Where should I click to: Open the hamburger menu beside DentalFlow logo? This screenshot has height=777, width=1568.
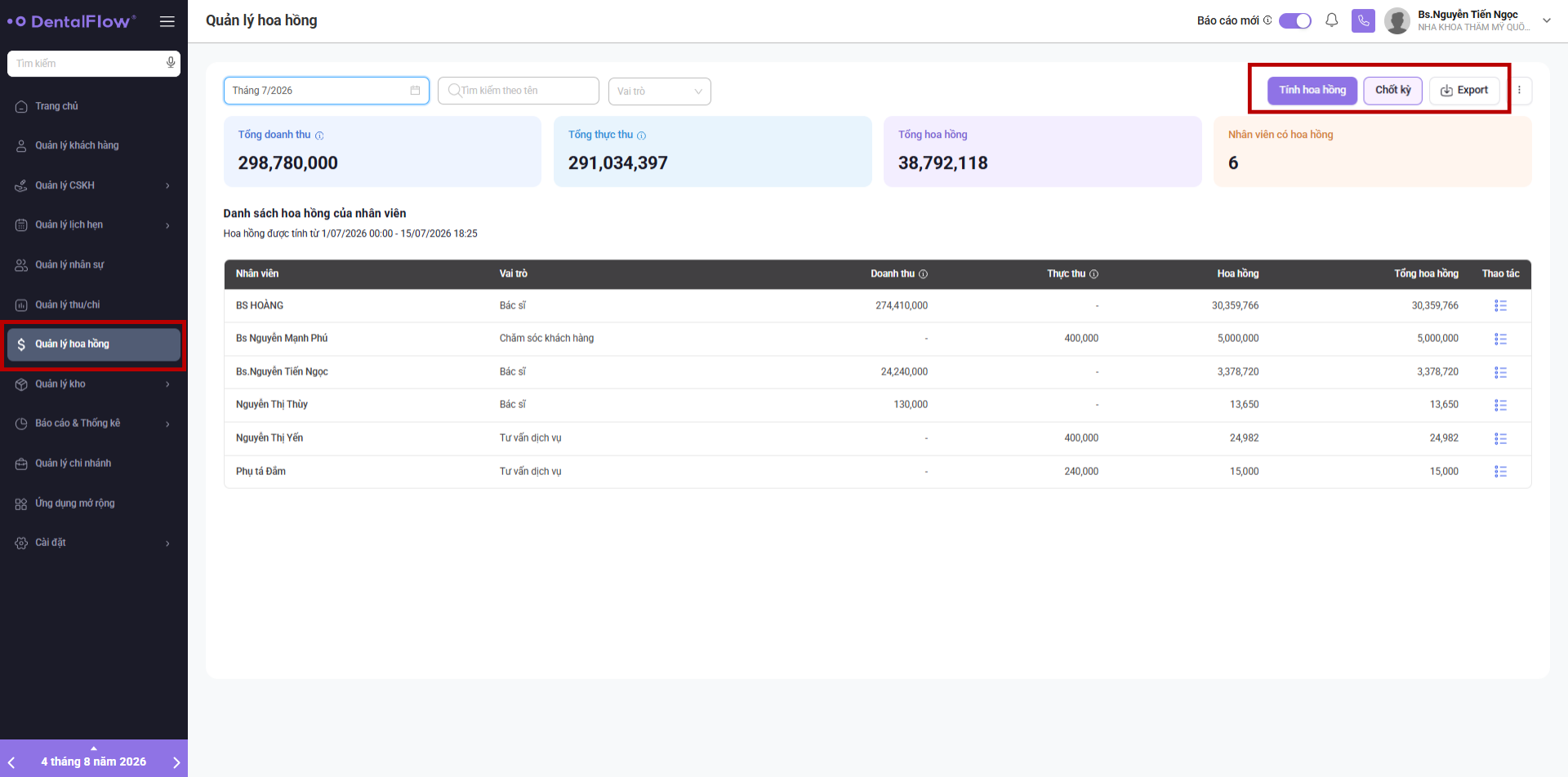point(167,22)
